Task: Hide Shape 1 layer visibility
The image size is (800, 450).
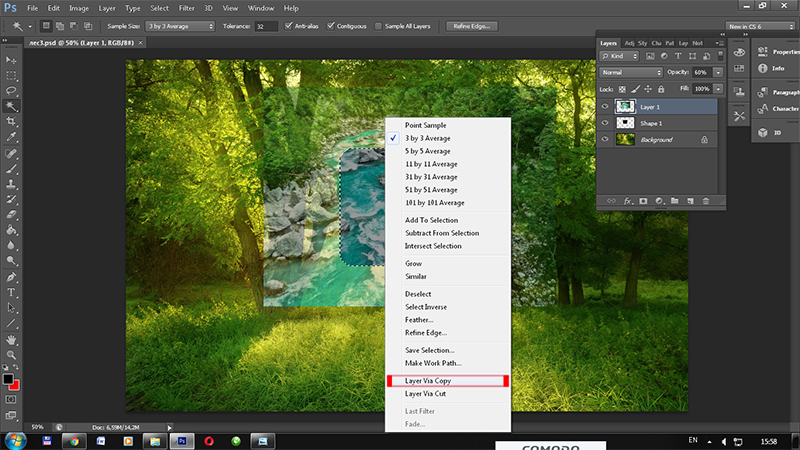Action: click(x=605, y=123)
